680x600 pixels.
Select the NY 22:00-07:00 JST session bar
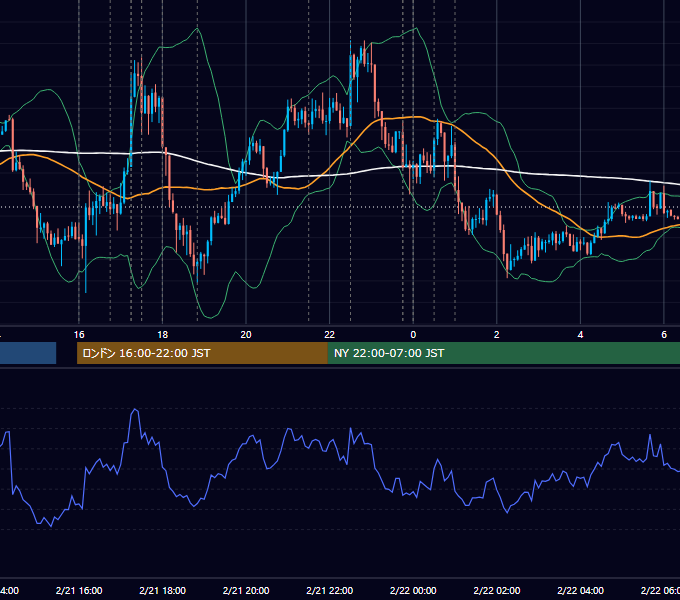503,353
